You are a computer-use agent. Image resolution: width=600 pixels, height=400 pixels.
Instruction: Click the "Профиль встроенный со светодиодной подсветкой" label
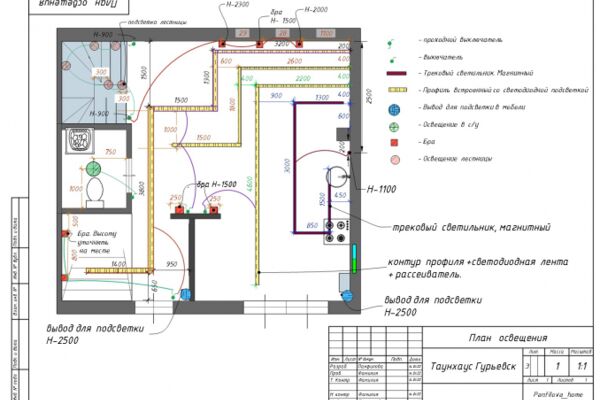pos(503,90)
